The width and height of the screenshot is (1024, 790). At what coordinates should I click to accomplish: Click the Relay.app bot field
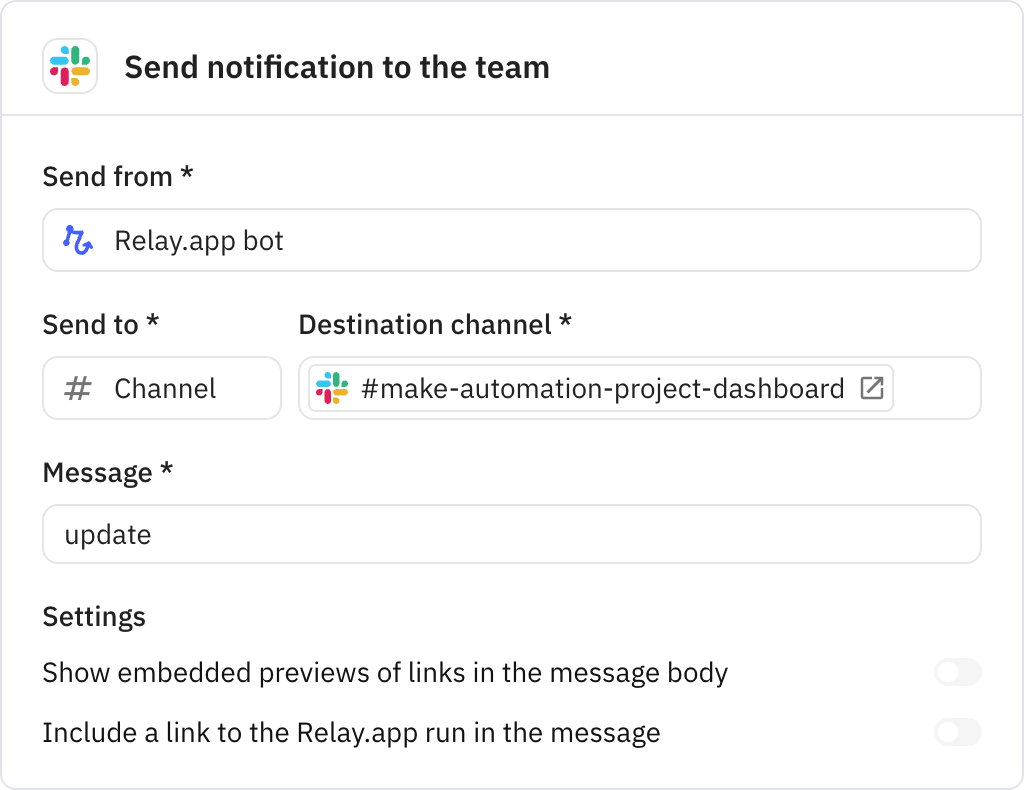pyautogui.click(x=512, y=240)
